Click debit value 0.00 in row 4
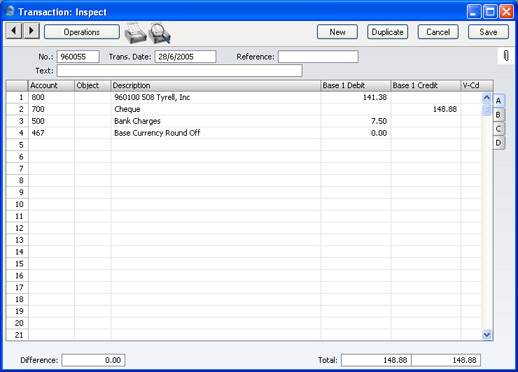 click(x=379, y=133)
